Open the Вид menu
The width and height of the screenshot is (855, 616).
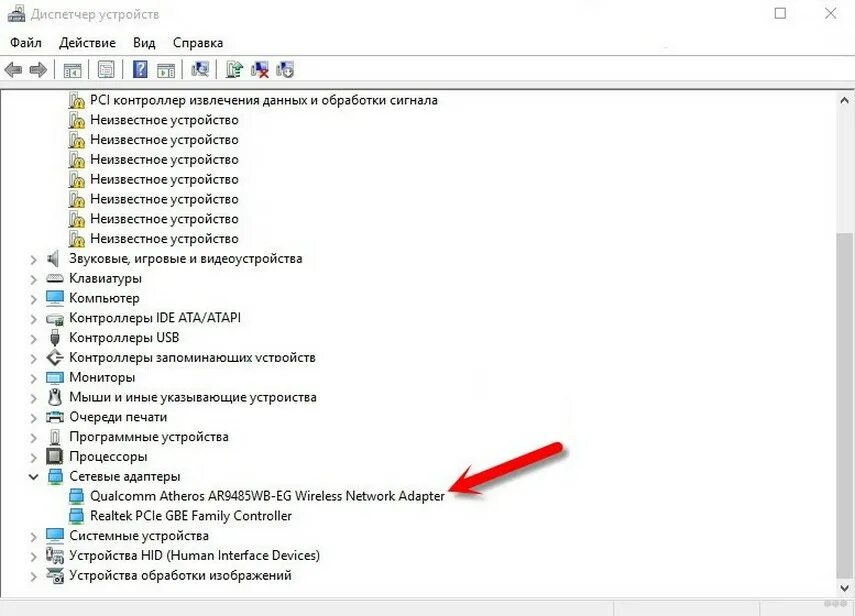tap(144, 43)
